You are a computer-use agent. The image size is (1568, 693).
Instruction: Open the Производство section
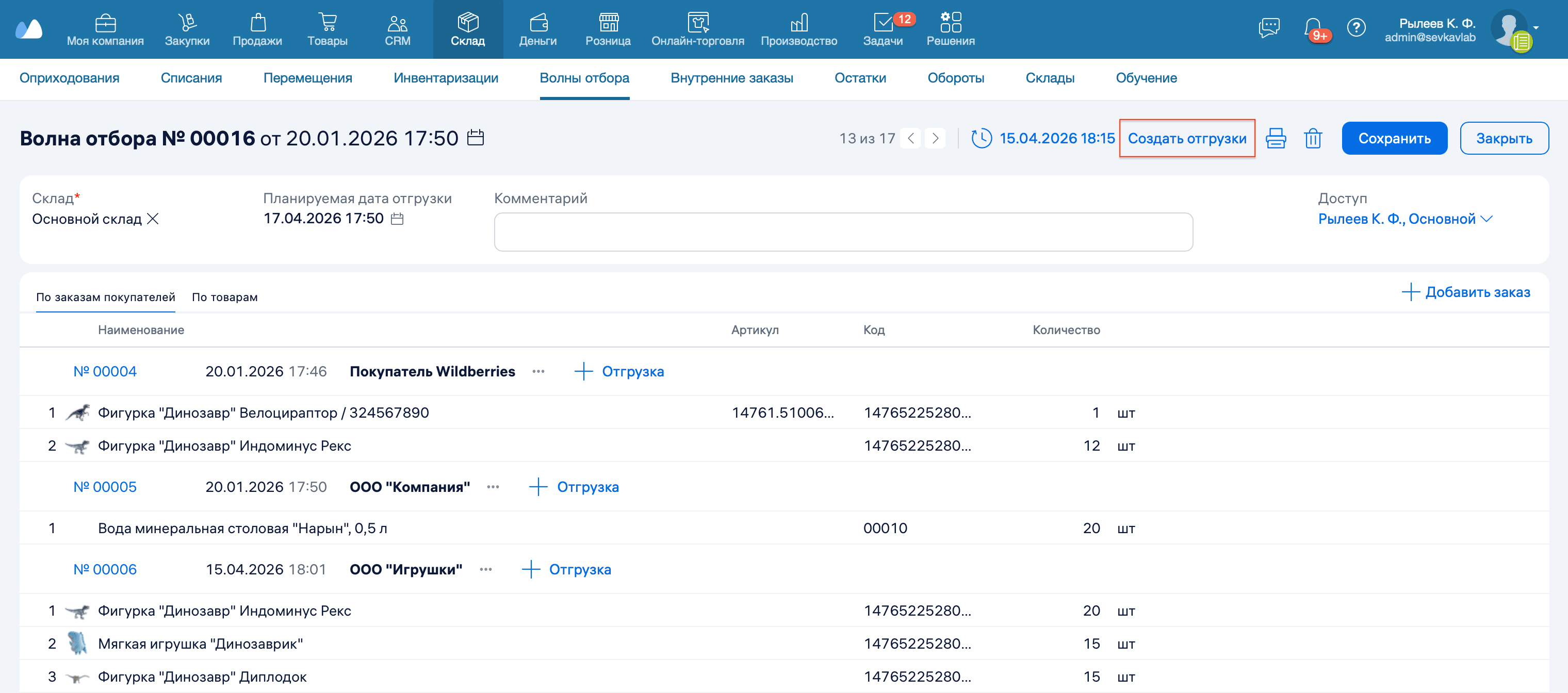(798, 30)
